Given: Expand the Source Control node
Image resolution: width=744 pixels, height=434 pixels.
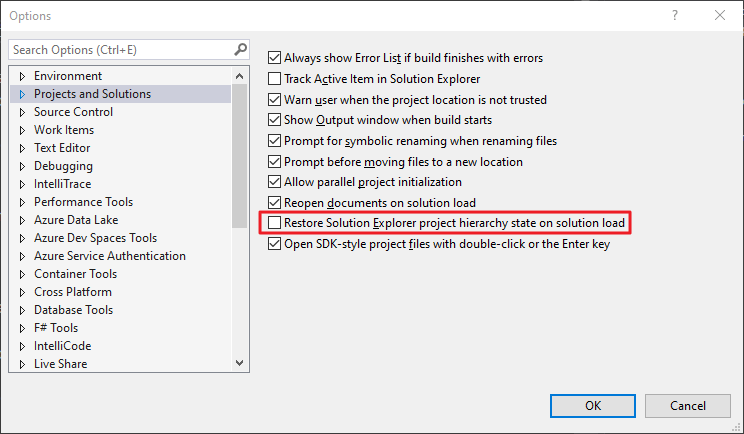Looking at the screenshot, I should [x=21, y=112].
